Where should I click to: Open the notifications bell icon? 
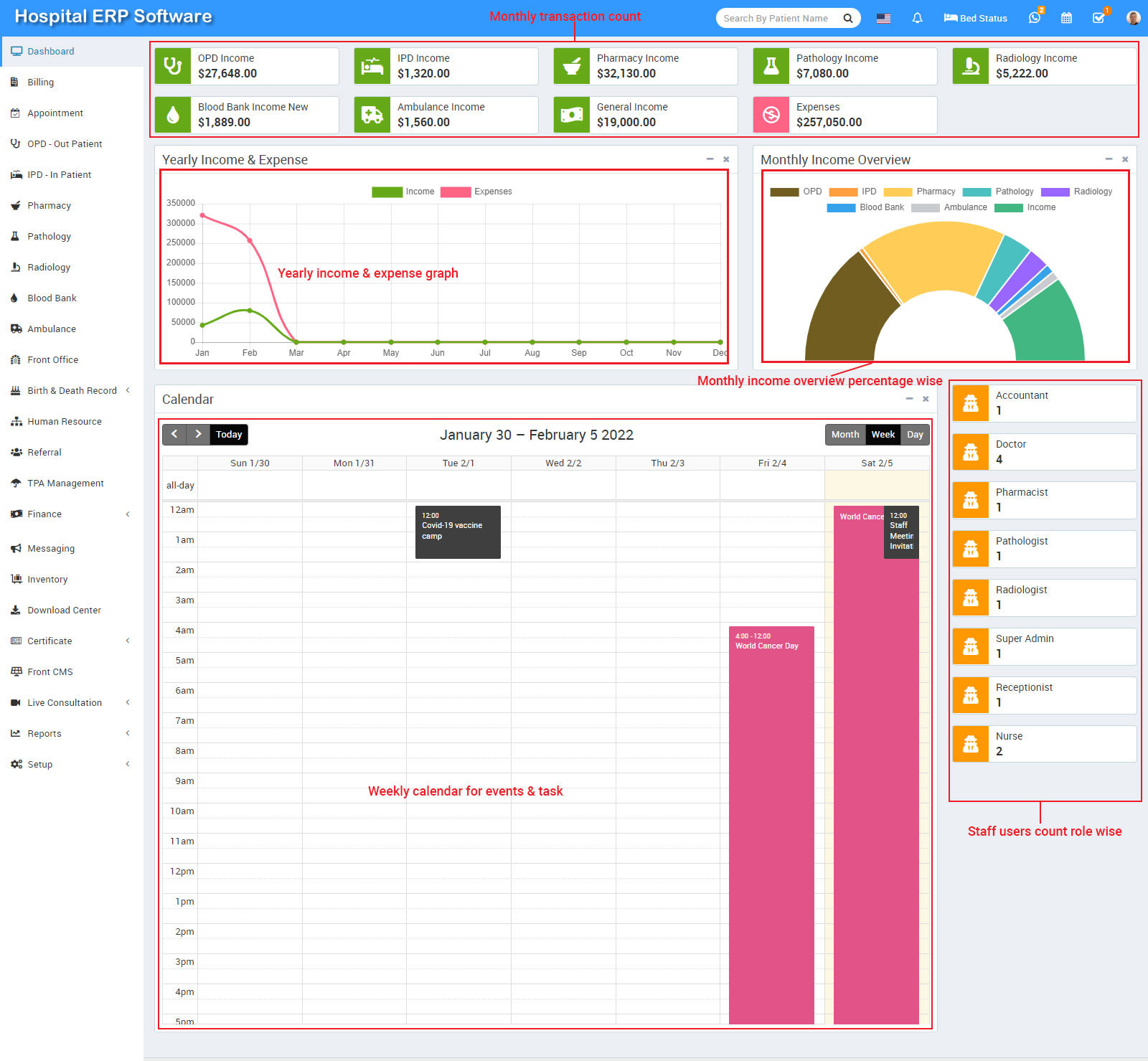click(917, 18)
